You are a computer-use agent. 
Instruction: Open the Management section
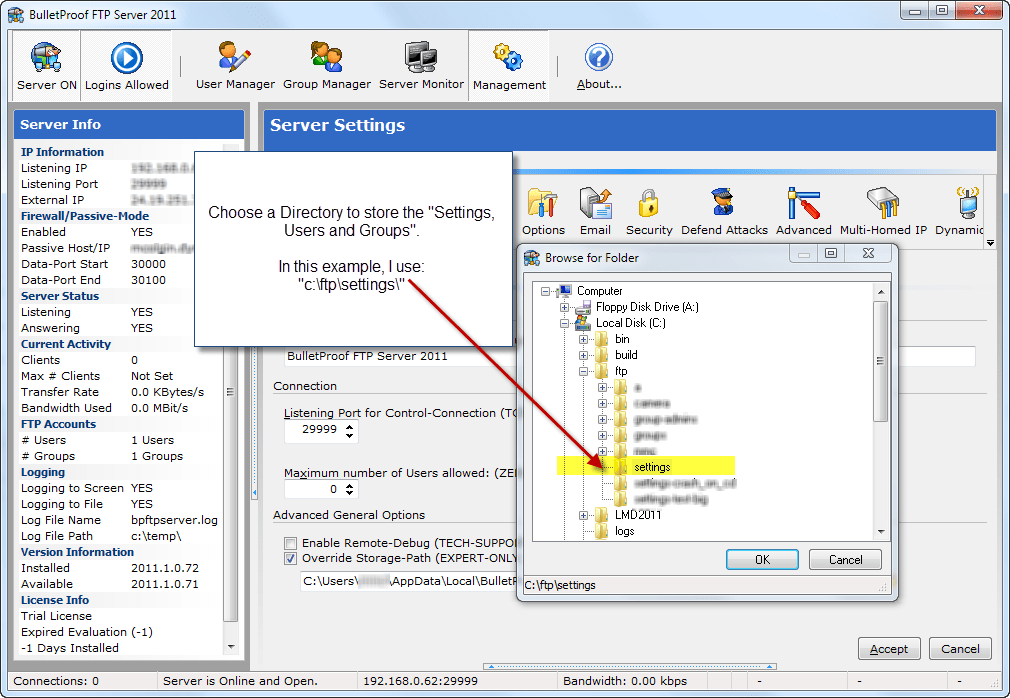tap(509, 65)
